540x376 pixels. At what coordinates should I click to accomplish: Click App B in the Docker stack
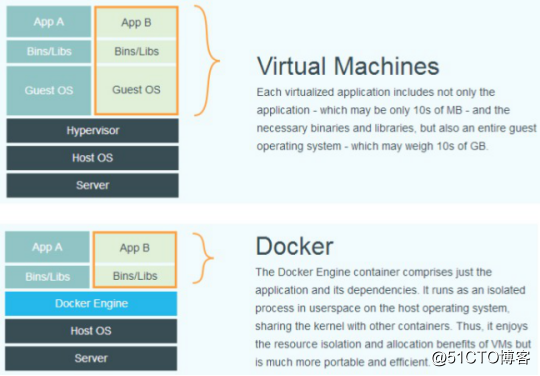coord(135,248)
